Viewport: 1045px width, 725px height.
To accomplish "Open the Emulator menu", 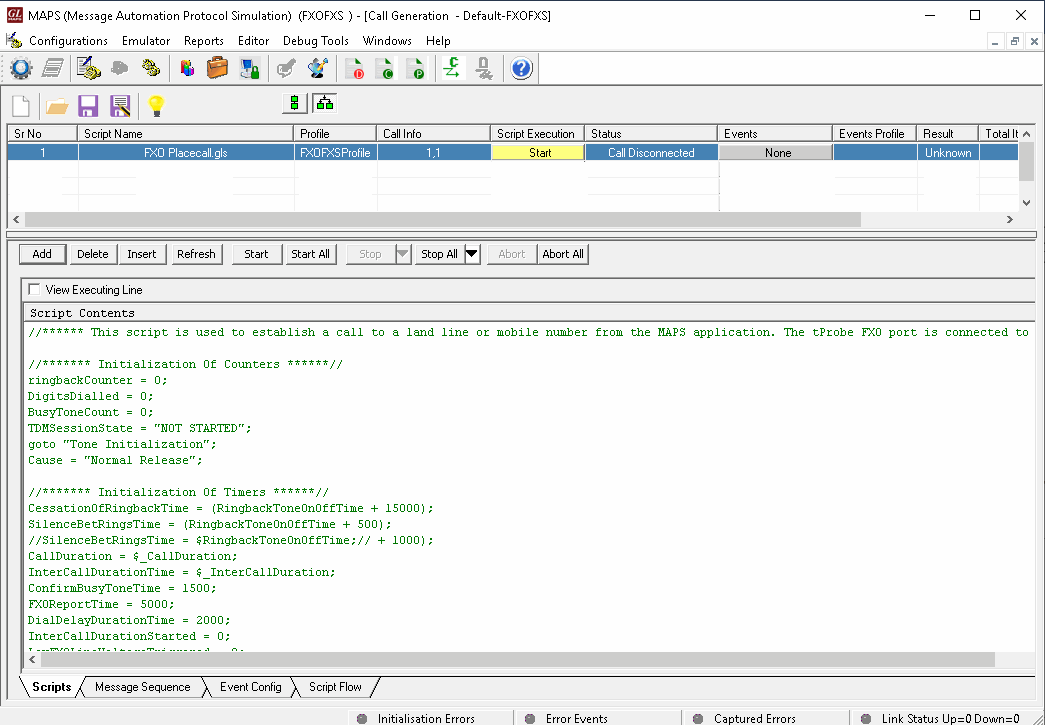I will [x=146, y=41].
